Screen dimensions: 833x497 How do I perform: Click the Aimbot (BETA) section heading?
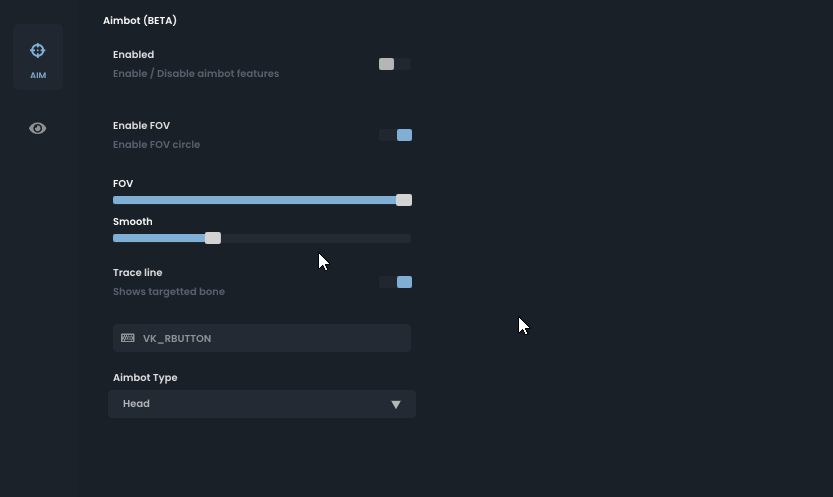pos(140,21)
